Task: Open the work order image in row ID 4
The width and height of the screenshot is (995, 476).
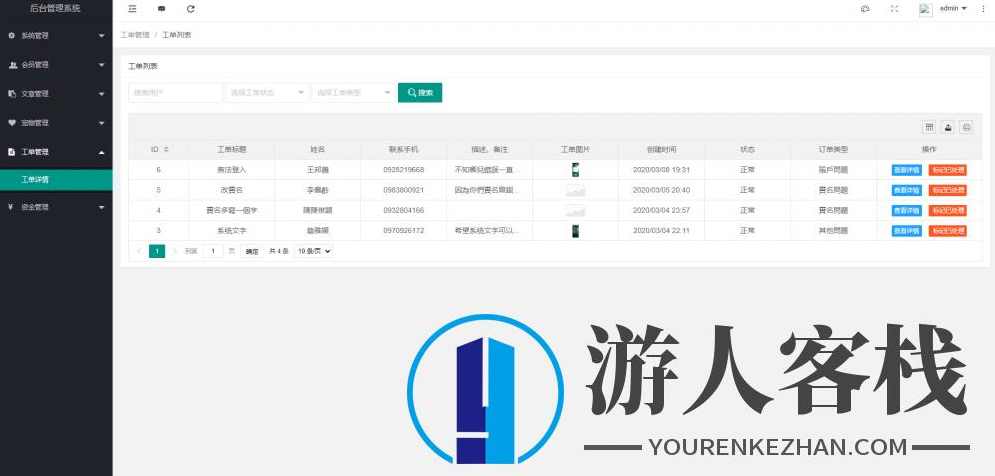Action: (x=576, y=211)
